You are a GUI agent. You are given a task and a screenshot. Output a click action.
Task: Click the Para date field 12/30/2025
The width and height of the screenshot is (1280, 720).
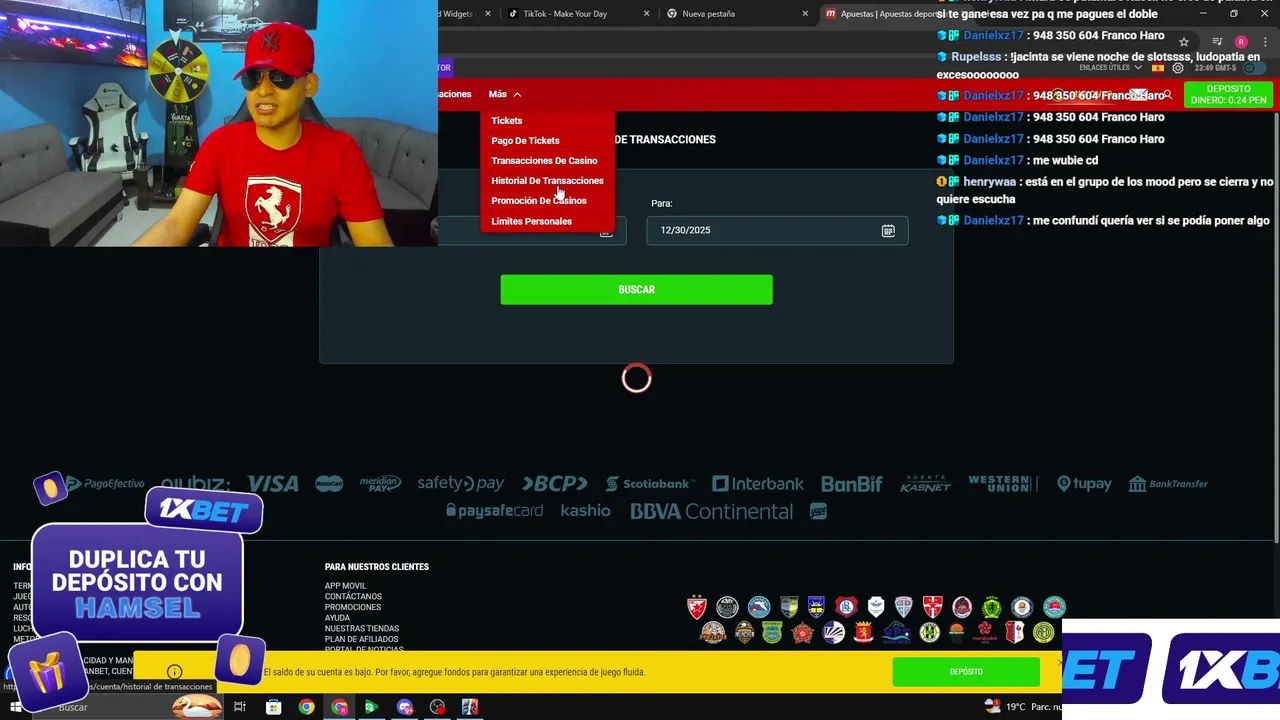pos(777,230)
